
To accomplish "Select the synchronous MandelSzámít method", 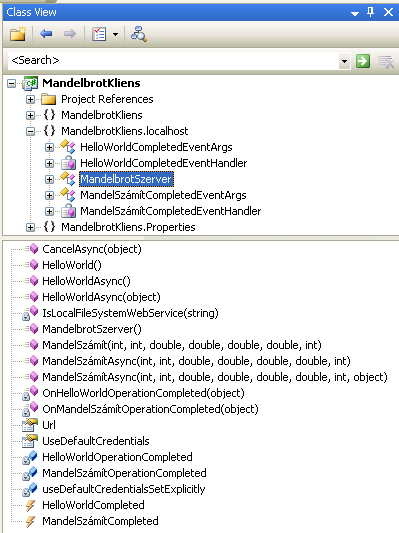I will tap(182, 345).
